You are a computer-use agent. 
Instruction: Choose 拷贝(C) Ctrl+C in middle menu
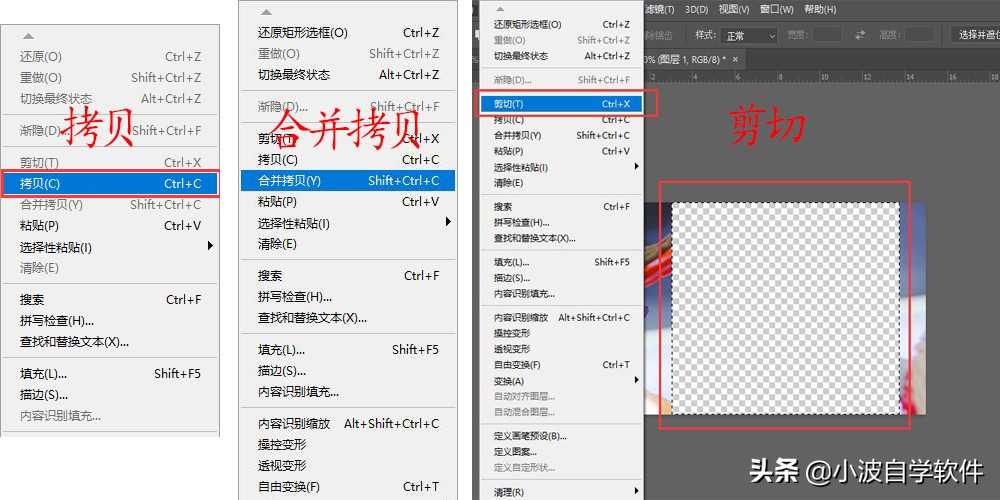pyautogui.click(x=348, y=159)
